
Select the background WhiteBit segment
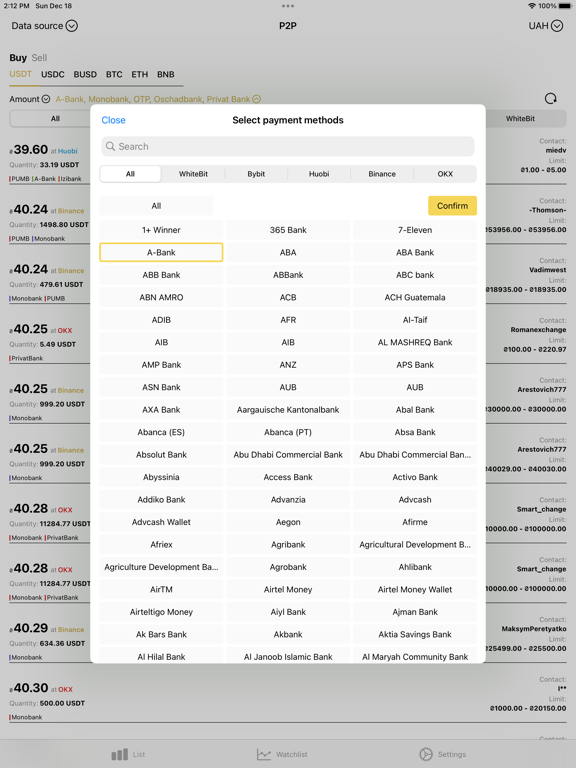point(520,119)
